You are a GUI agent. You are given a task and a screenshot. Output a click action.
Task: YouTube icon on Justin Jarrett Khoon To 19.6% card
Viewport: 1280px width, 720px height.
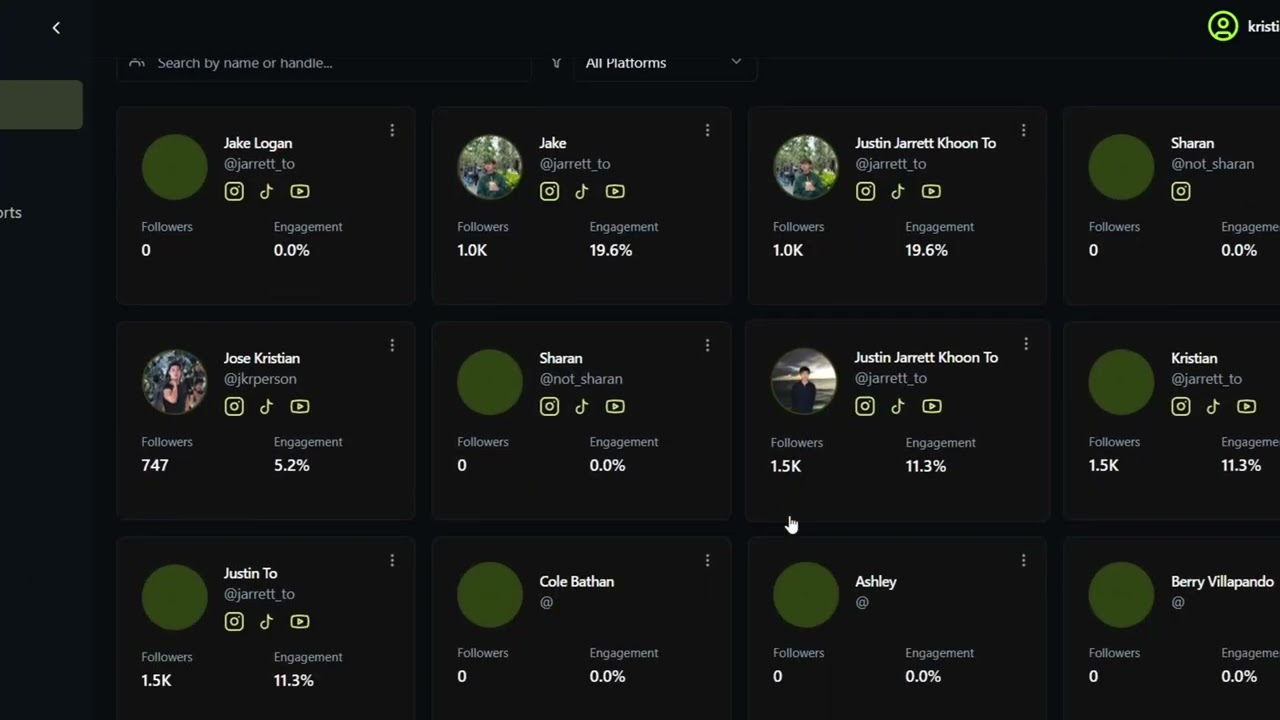931,191
